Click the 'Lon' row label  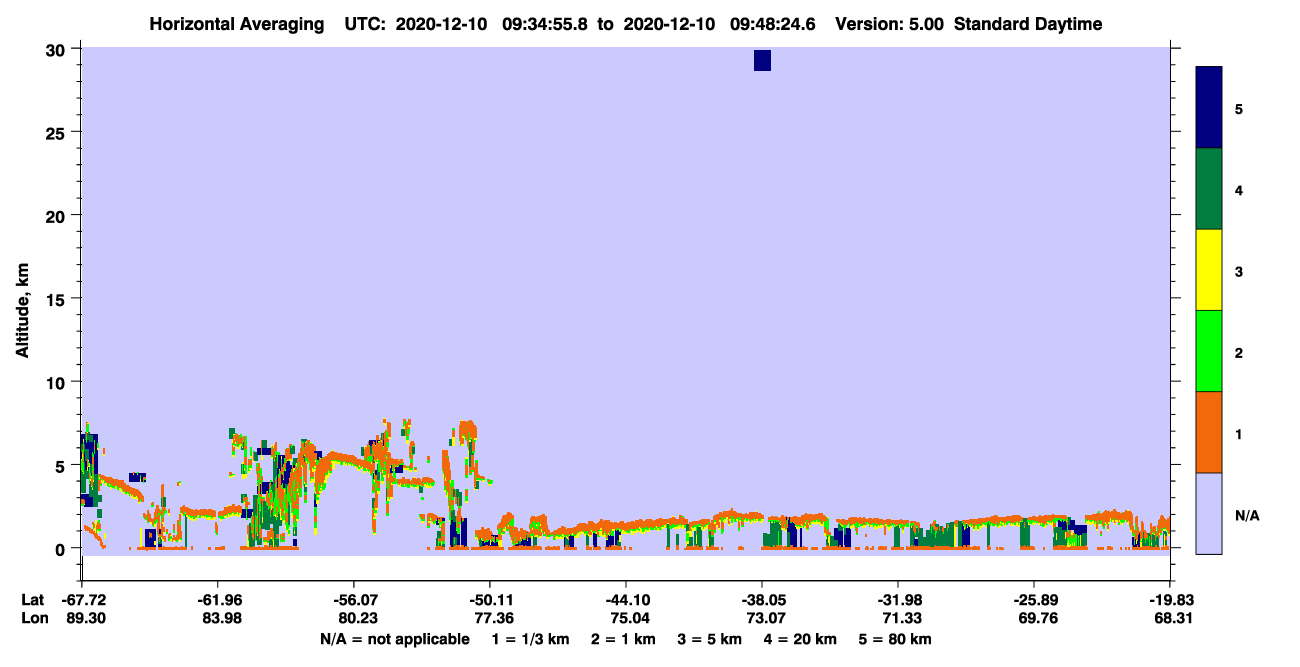[33, 618]
